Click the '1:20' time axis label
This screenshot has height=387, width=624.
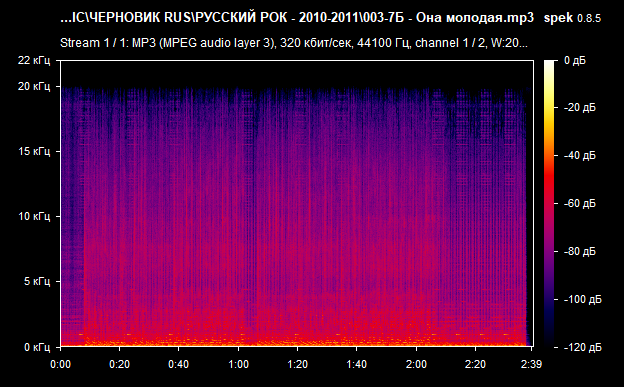[297, 364]
